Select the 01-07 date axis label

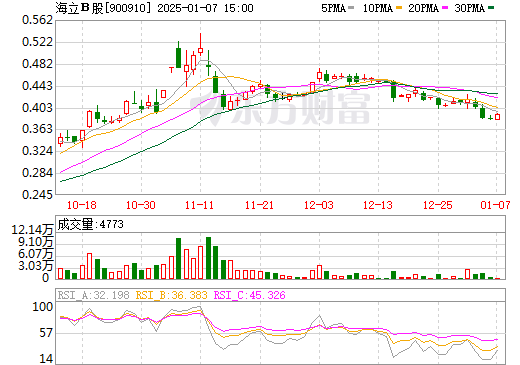point(495,205)
